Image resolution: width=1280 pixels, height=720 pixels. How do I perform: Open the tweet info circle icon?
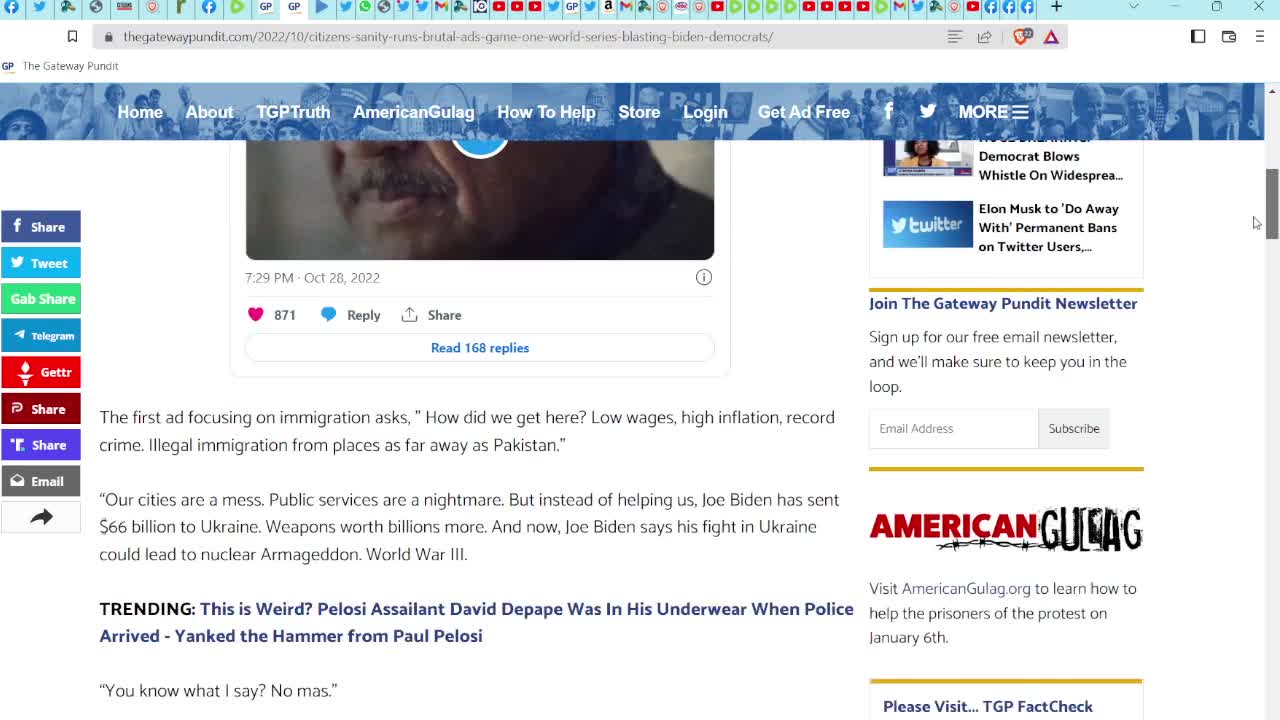(x=704, y=277)
